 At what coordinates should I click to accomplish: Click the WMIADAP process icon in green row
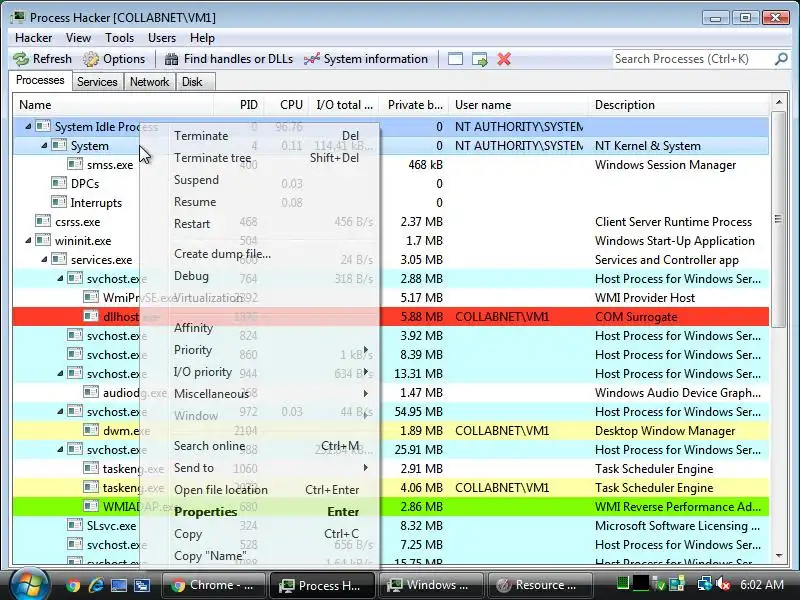(x=91, y=506)
